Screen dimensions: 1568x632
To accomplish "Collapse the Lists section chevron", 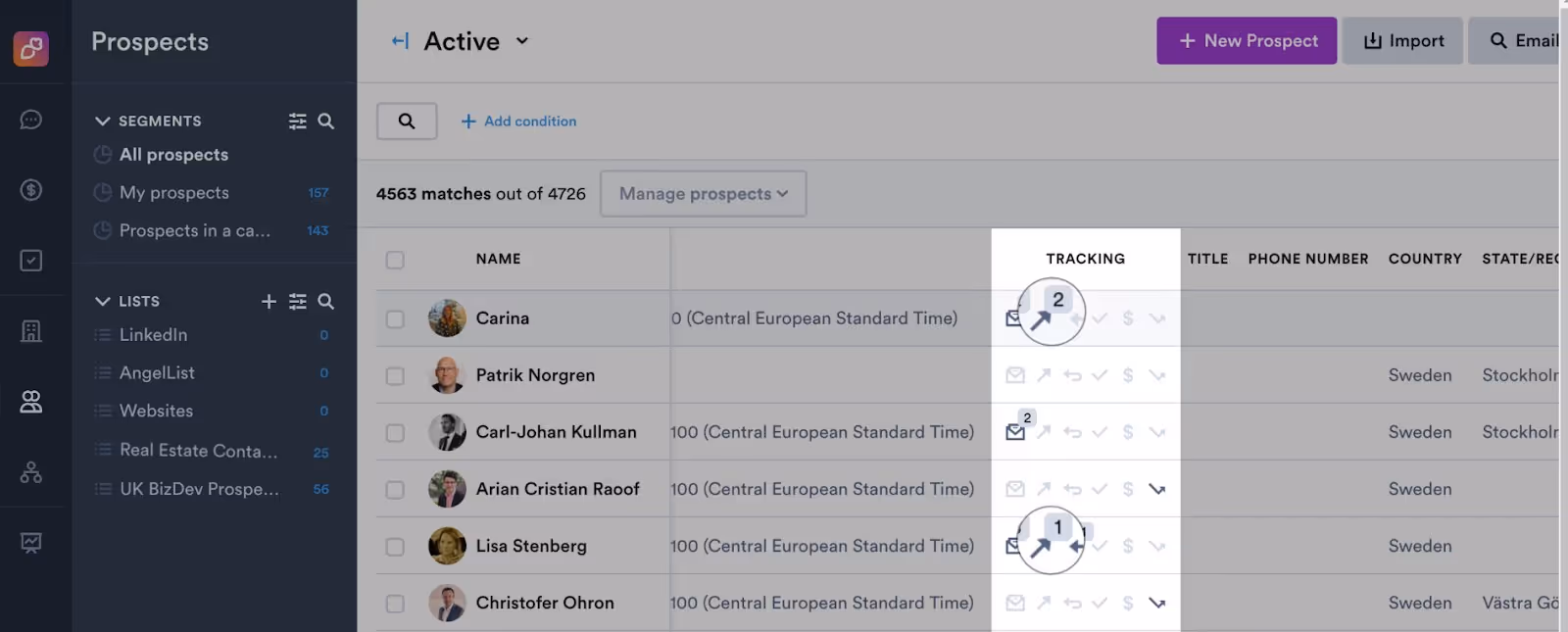I will [x=102, y=301].
